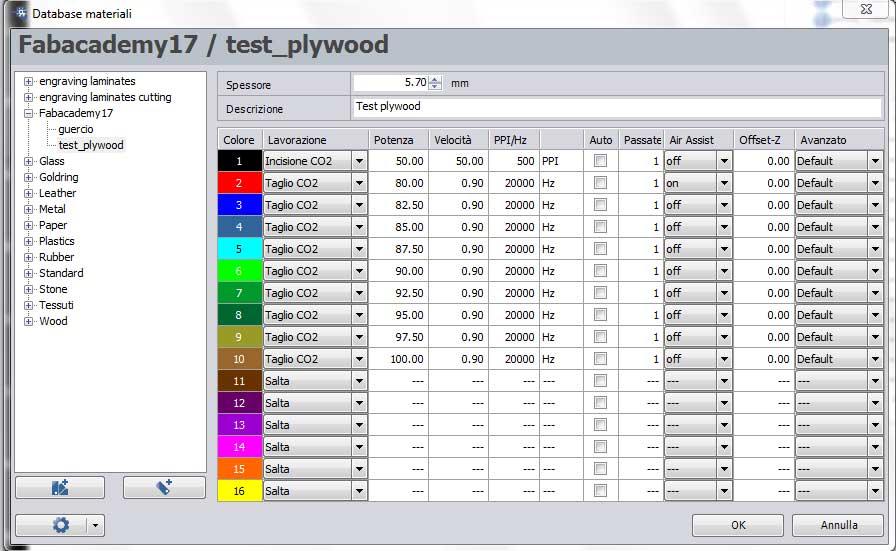Click Passate value in row 4
Image resolution: width=896 pixels, height=551 pixels.
tap(641, 227)
